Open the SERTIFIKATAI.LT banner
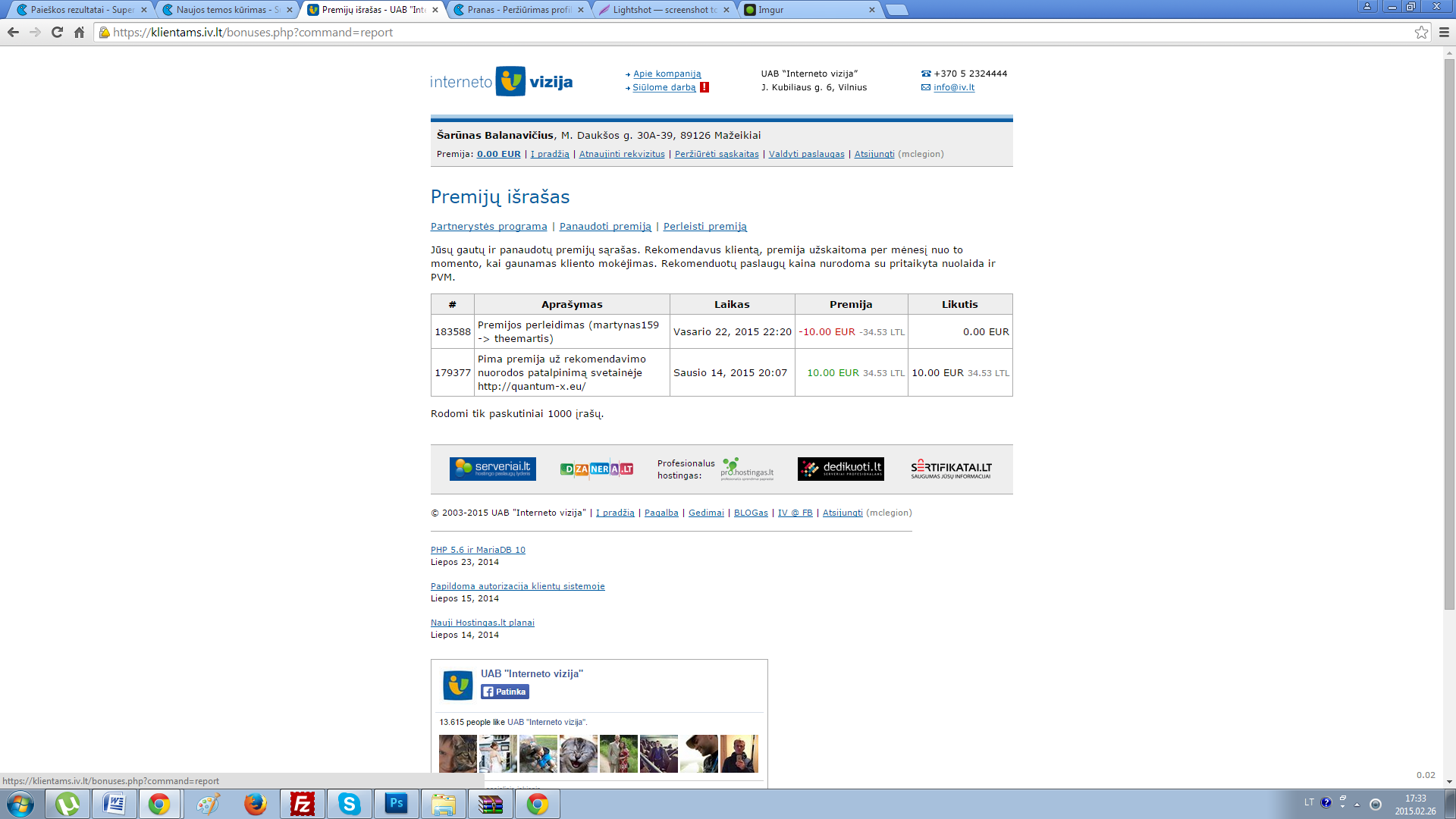The height and width of the screenshot is (819, 1456). pyautogui.click(x=951, y=469)
